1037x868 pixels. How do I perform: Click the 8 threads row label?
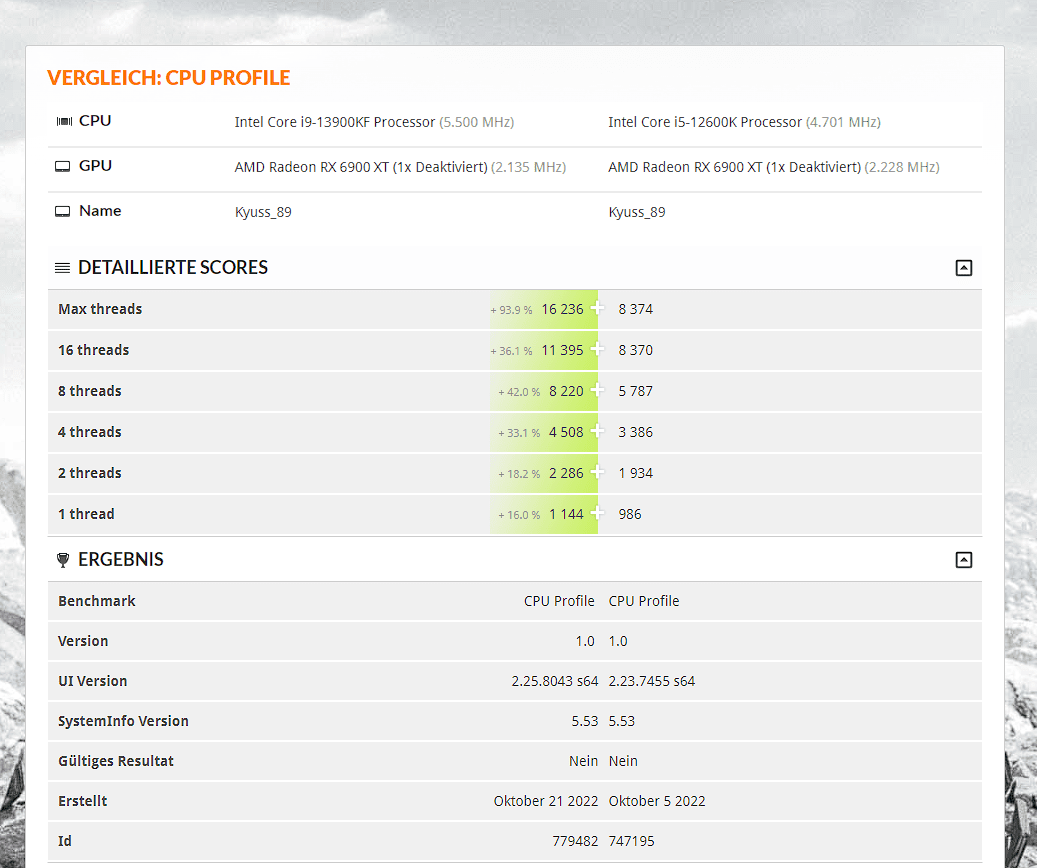click(x=89, y=391)
